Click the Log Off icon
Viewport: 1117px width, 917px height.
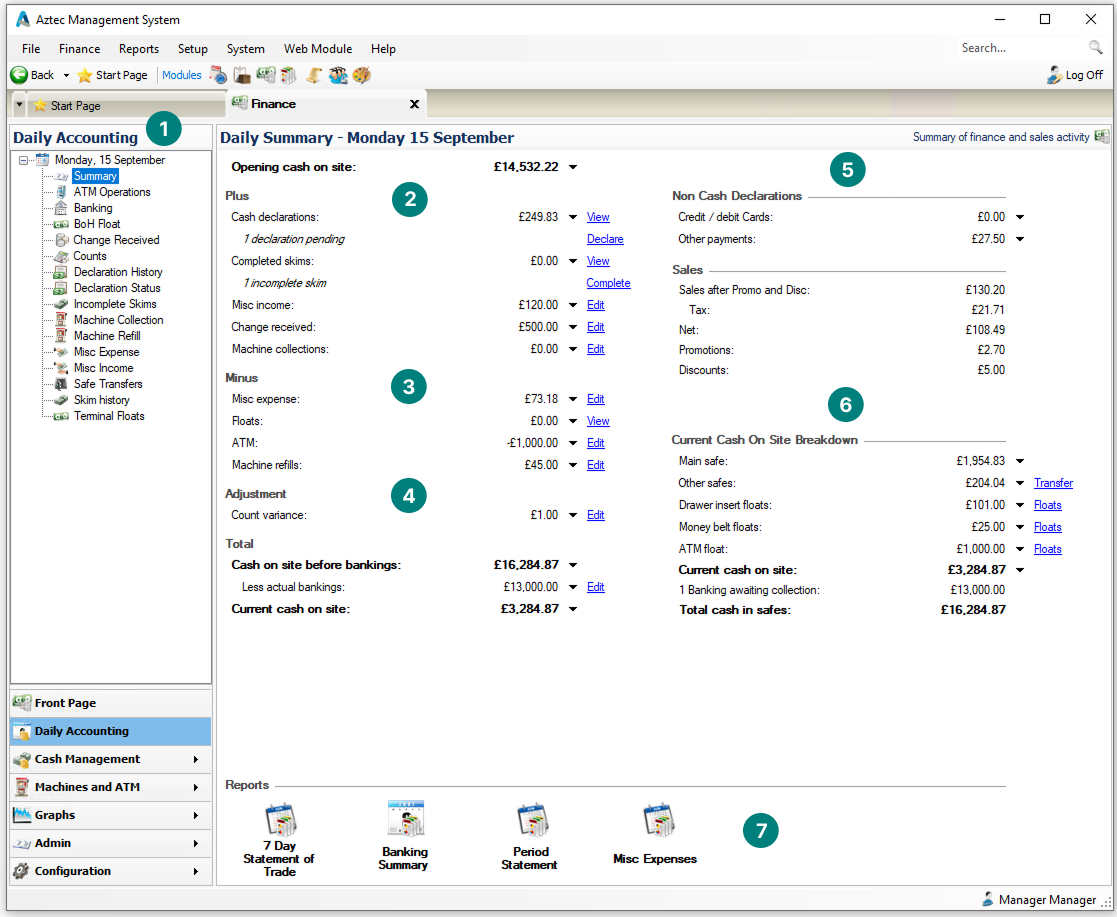coord(1054,75)
